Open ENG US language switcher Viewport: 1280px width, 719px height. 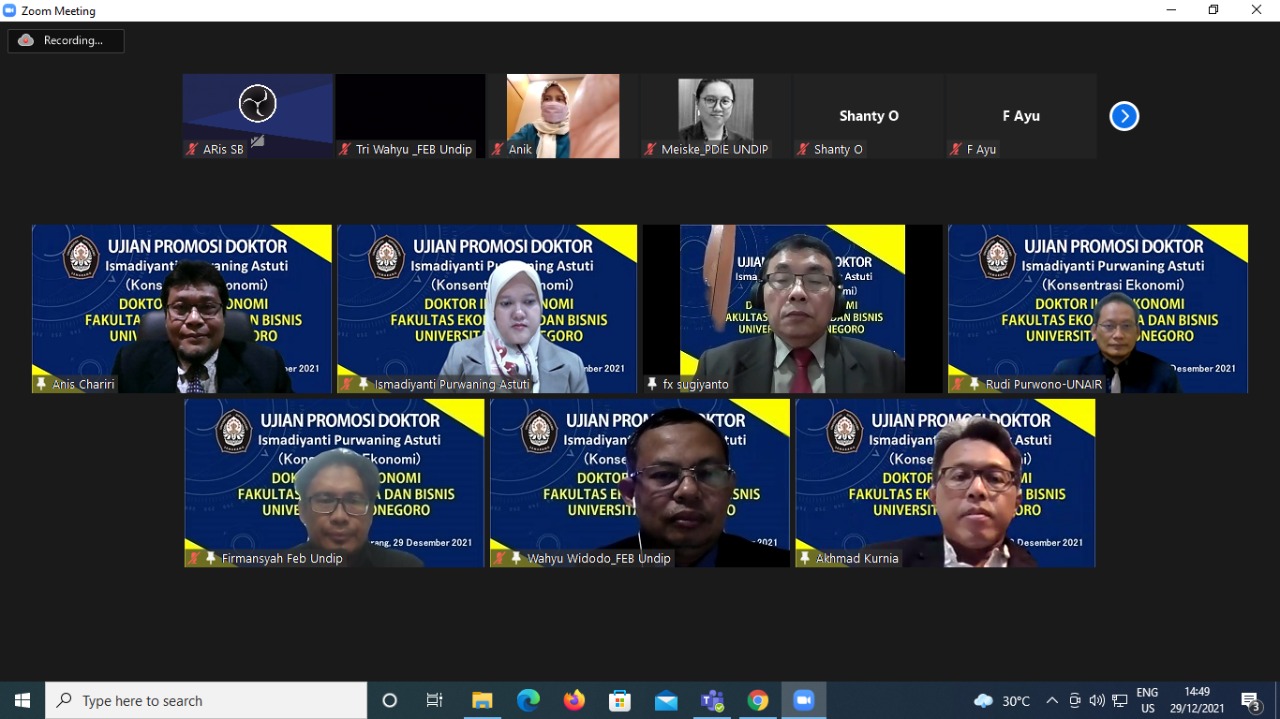[1147, 700]
